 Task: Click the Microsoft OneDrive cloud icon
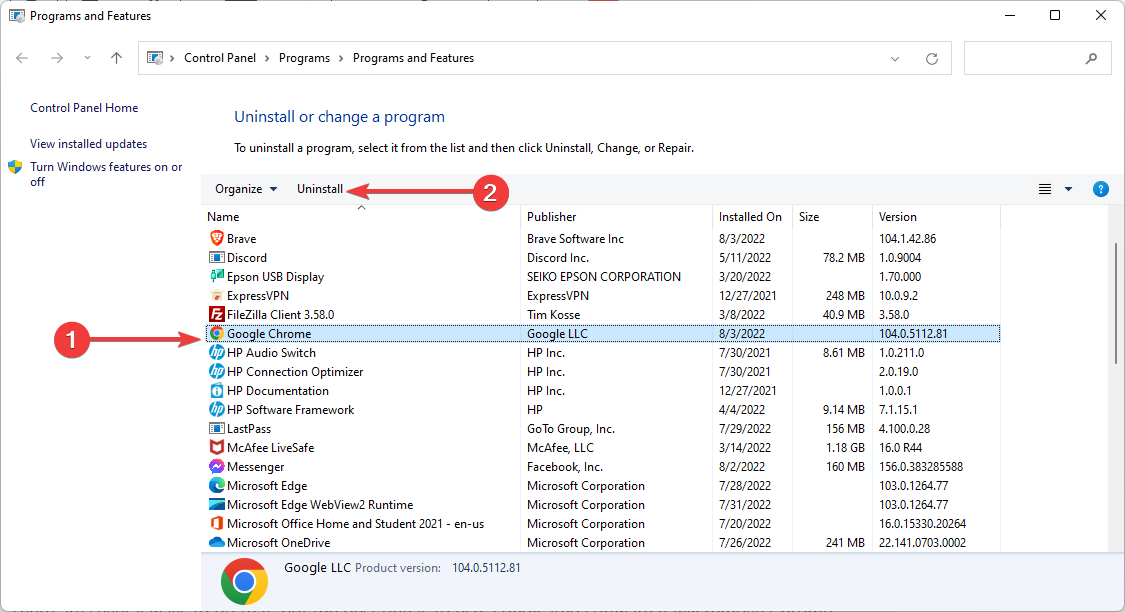pyautogui.click(x=216, y=542)
